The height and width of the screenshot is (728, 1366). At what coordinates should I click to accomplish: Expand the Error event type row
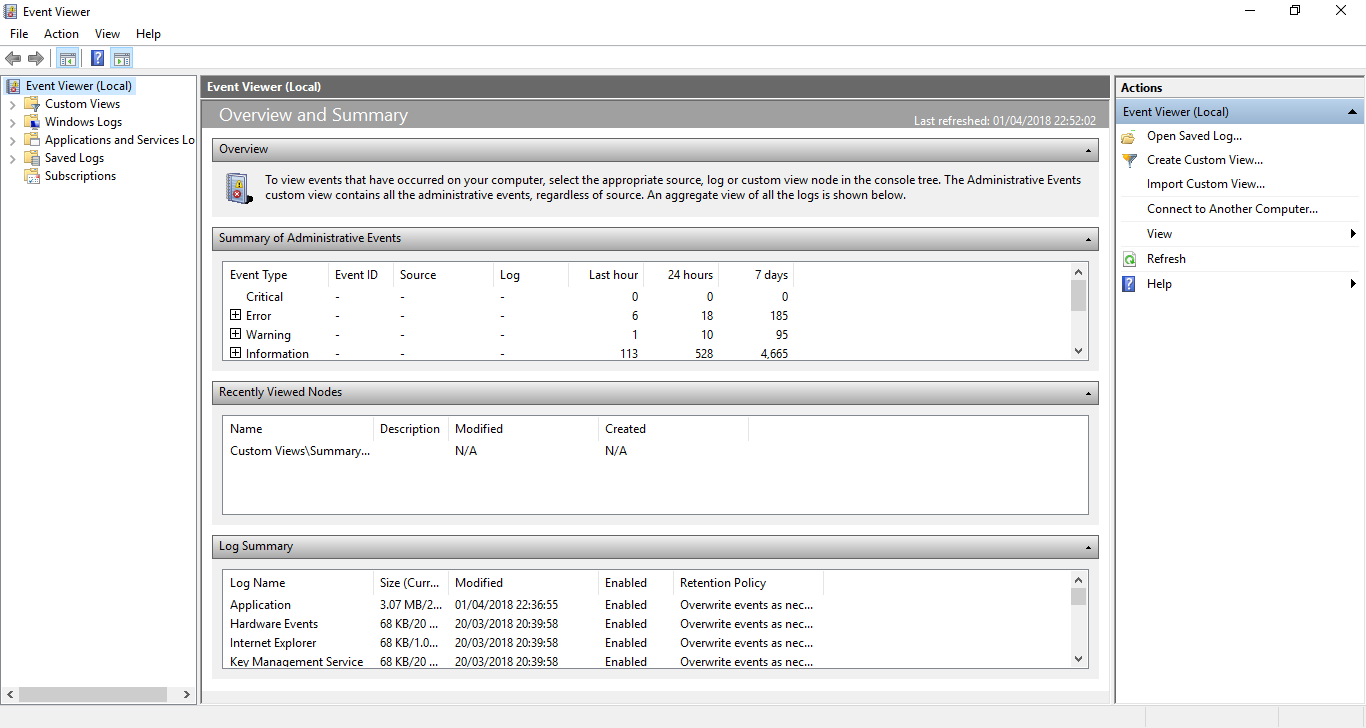[x=236, y=315]
